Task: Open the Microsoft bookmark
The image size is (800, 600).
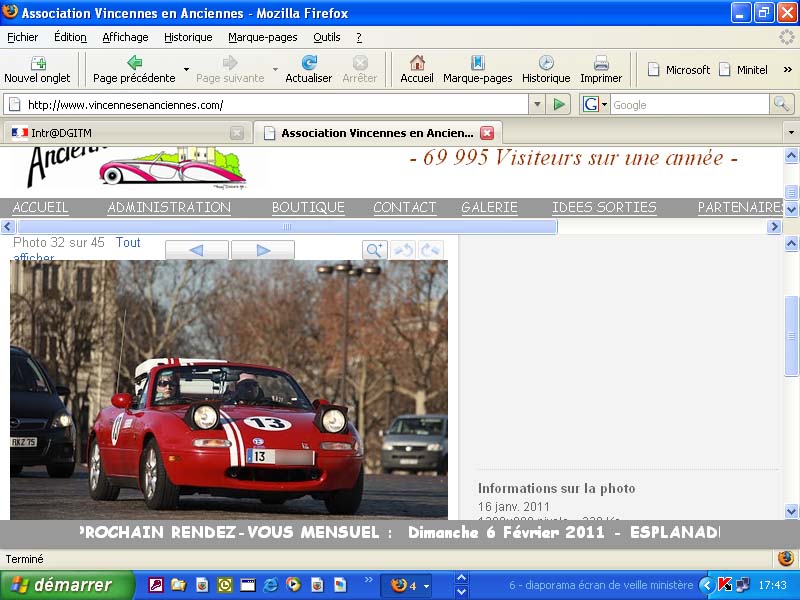Action: [679, 69]
